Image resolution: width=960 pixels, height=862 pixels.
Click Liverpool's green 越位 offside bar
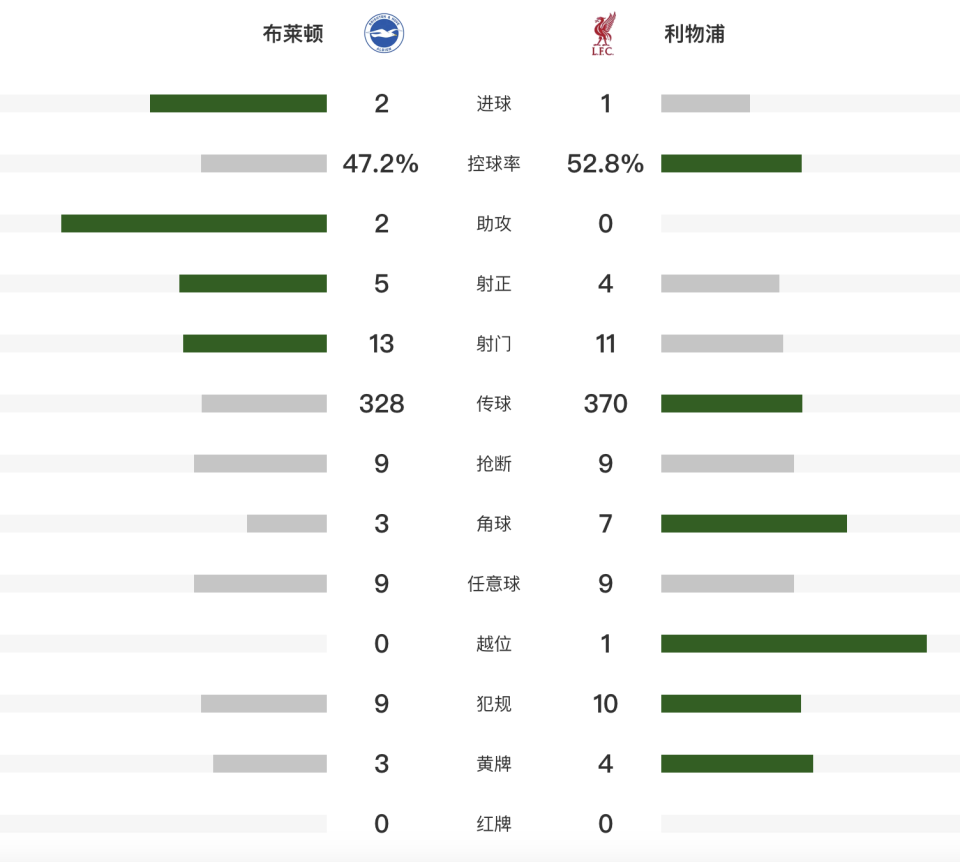(x=794, y=643)
